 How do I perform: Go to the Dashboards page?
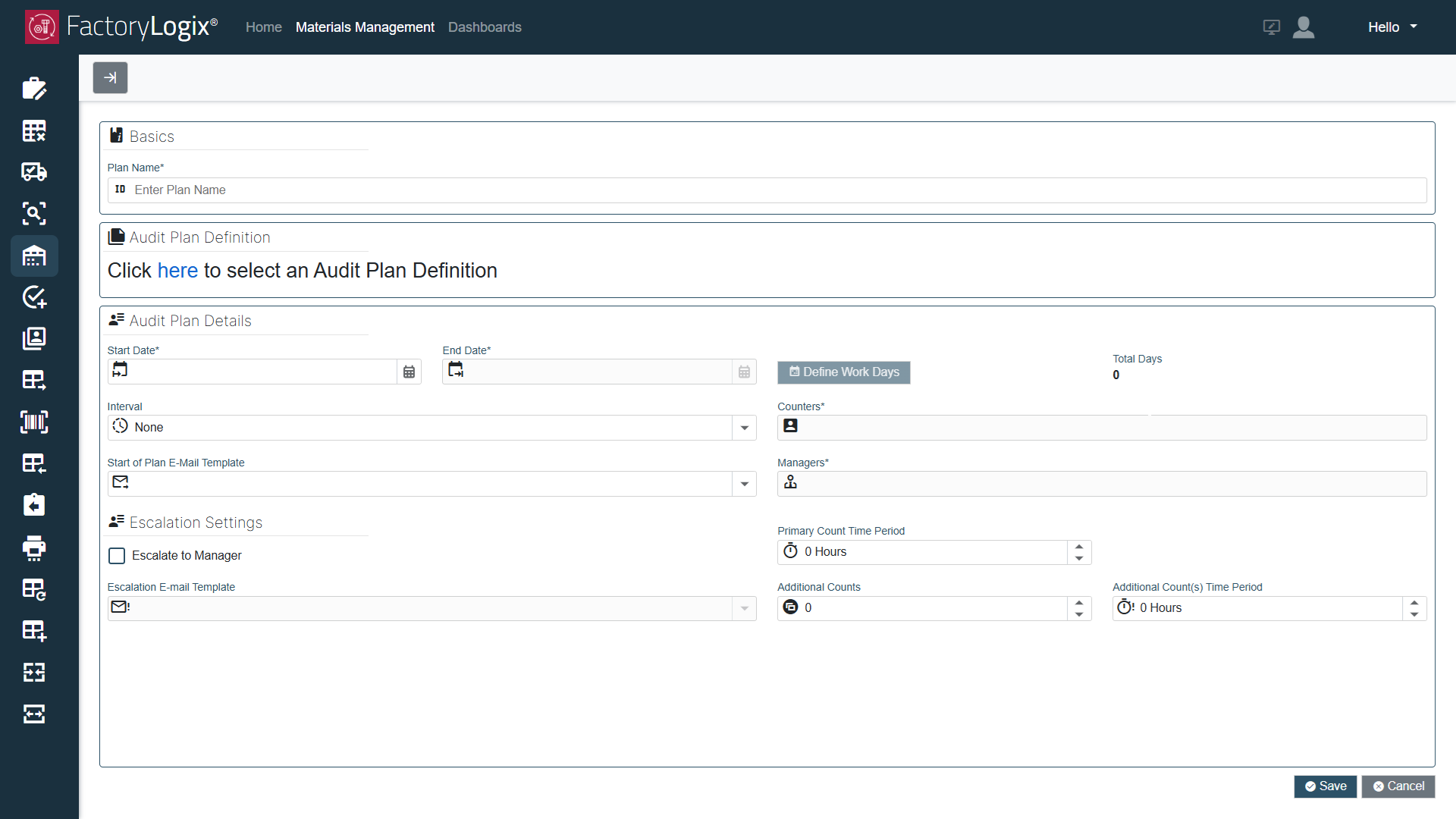pos(485,27)
